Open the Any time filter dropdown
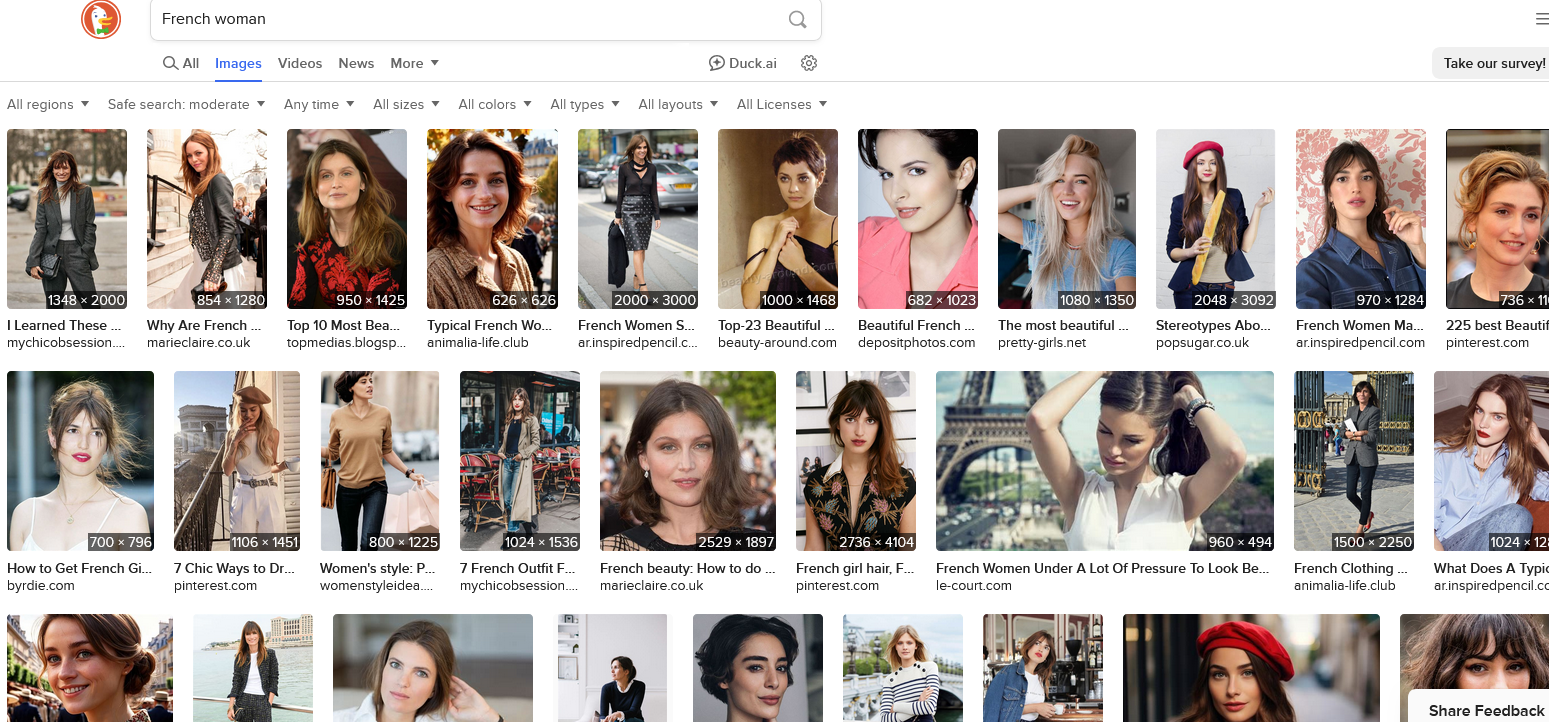The height and width of the screenshot is (722, 1549). [x=319, y=104]
